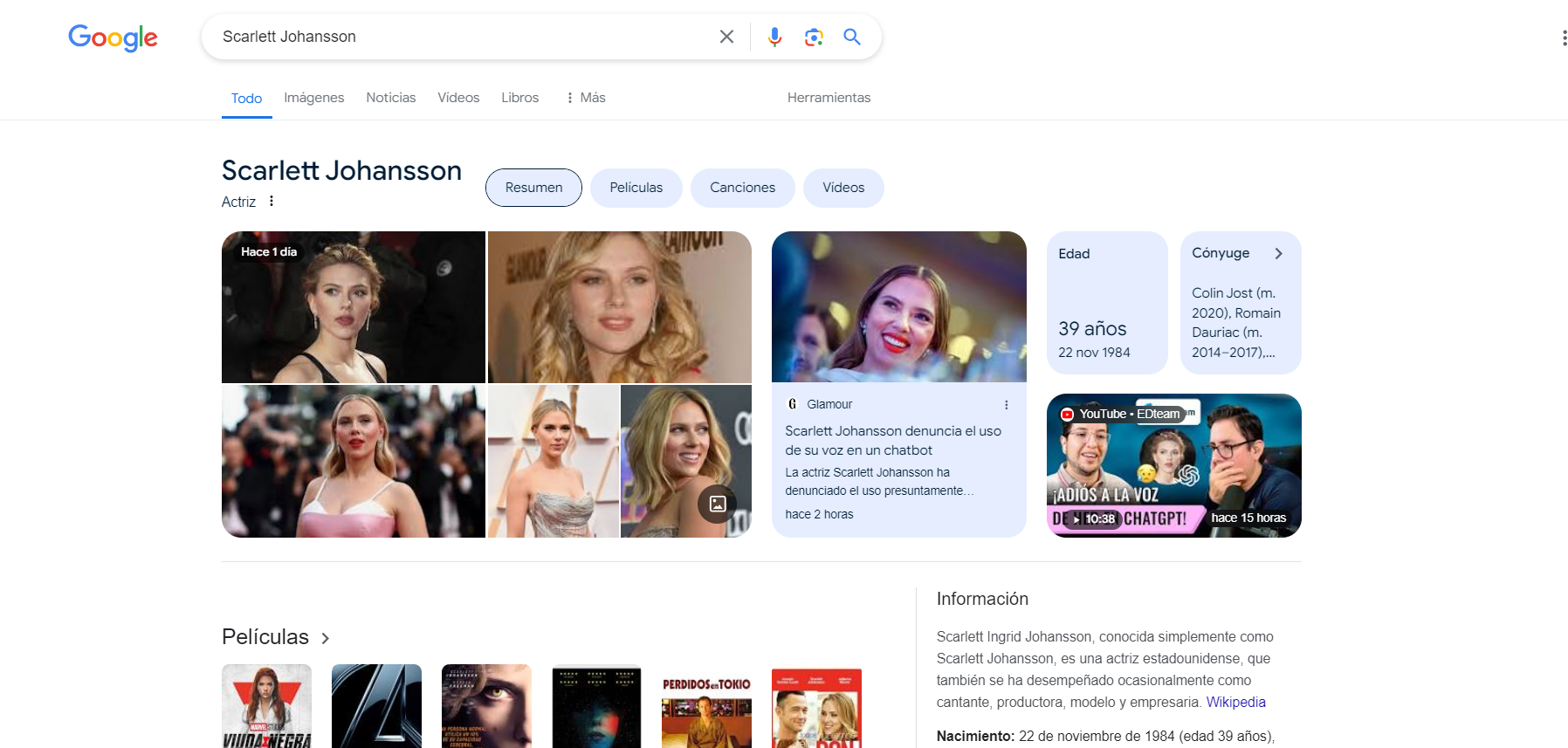
Task: Switch to the Noticias tab
Action: [x=390, y=98]
